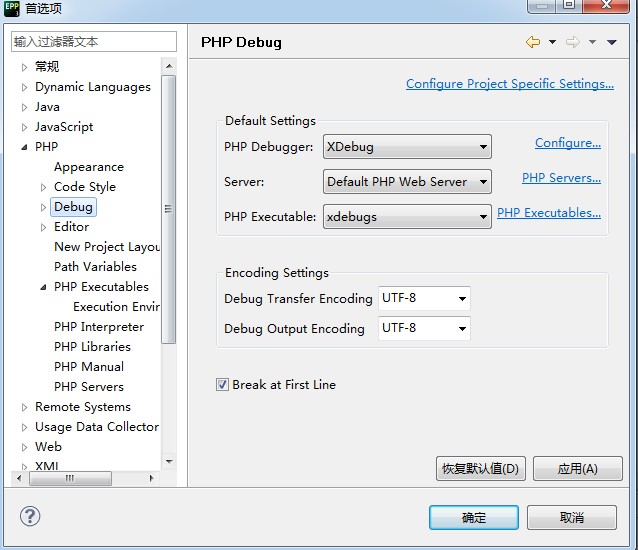Click the EPP application title icon
Image resolution: width=638 pixels, height=550 pixels.
click(11, 8)
